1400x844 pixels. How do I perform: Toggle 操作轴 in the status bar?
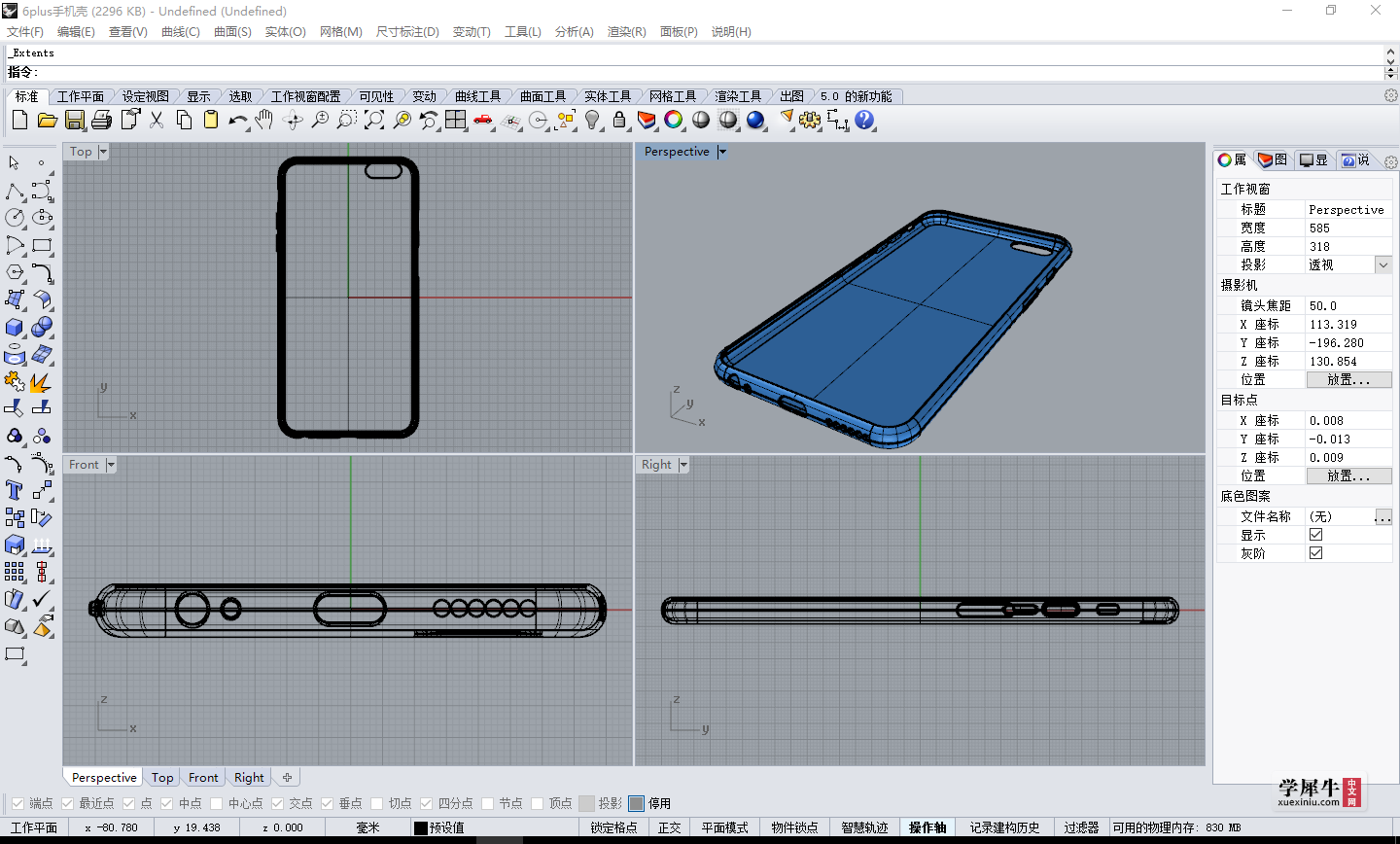pos(927,827)
